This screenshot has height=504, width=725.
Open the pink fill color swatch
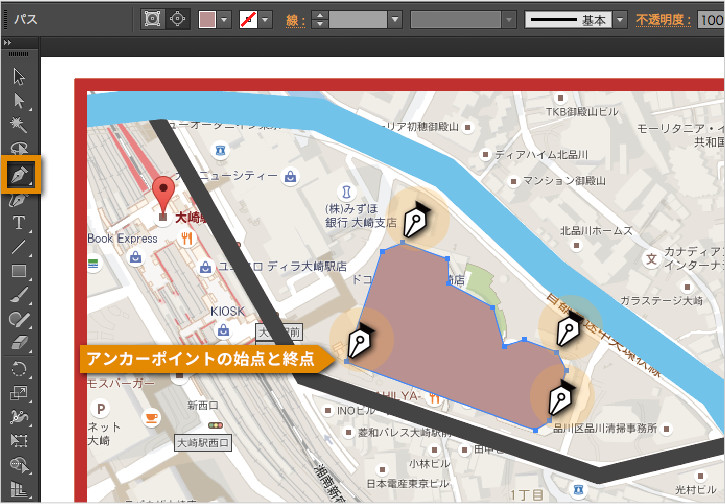[207, 20]
